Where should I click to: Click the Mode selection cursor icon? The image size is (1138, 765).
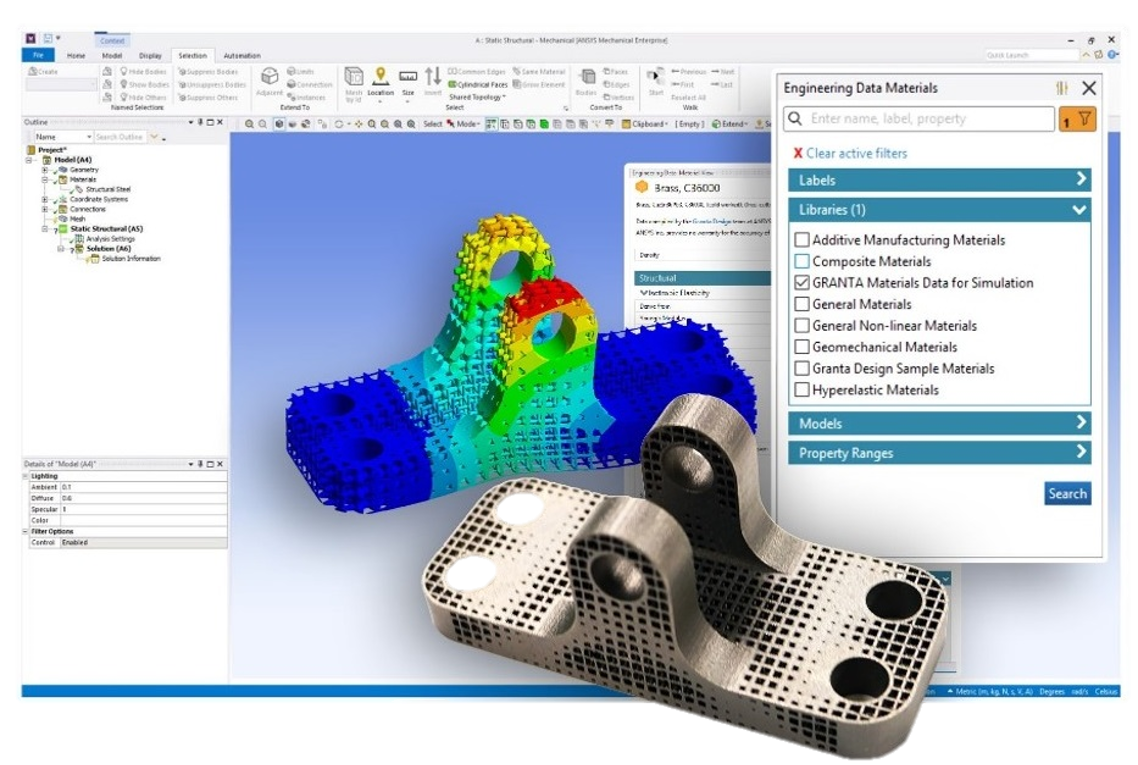tap(450, 124)
